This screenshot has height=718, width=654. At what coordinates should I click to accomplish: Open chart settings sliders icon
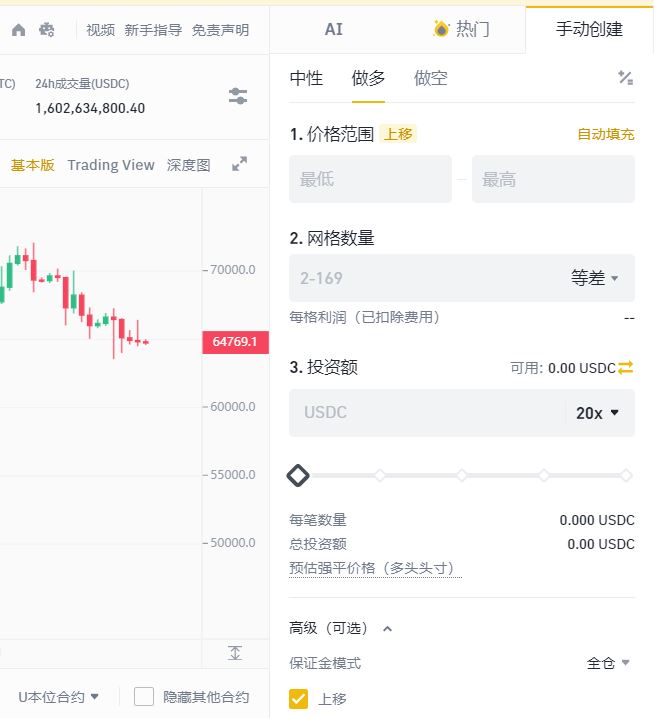point(238,96)
